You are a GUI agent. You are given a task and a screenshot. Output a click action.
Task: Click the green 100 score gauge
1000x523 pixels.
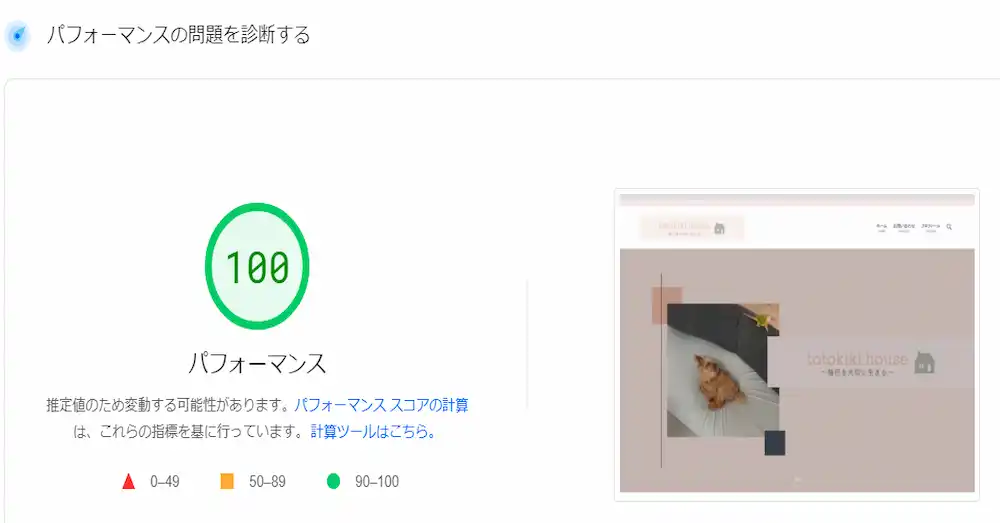tap(257, 266)
